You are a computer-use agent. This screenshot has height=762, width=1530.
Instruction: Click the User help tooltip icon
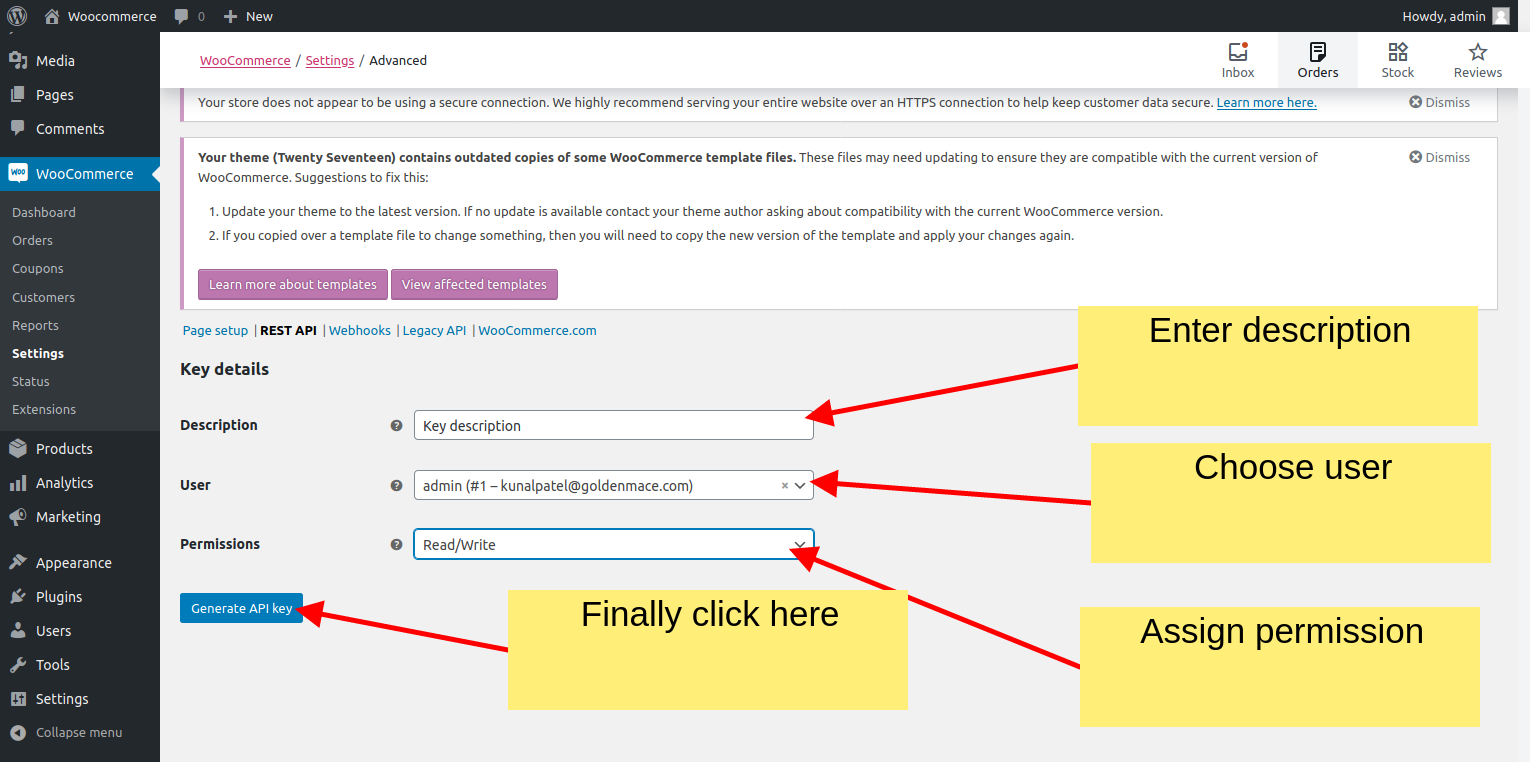(x=396, y=485)
